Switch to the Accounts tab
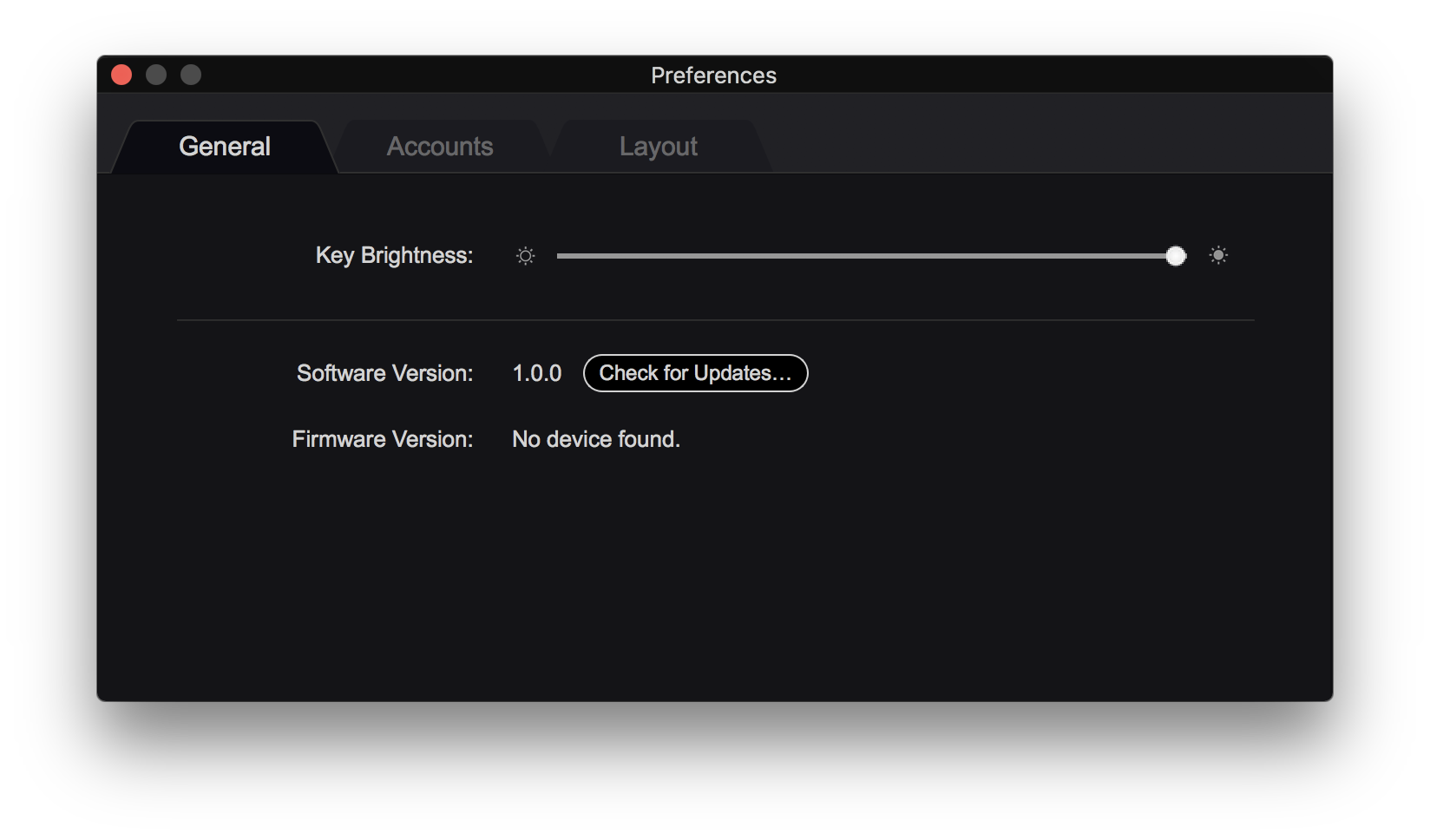1430x840 pixels. [440, 147]
